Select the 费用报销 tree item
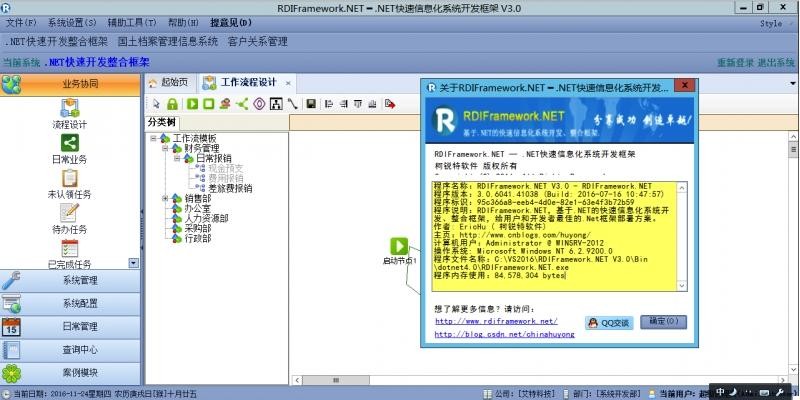The image size is (800, 400). [226, 178]
